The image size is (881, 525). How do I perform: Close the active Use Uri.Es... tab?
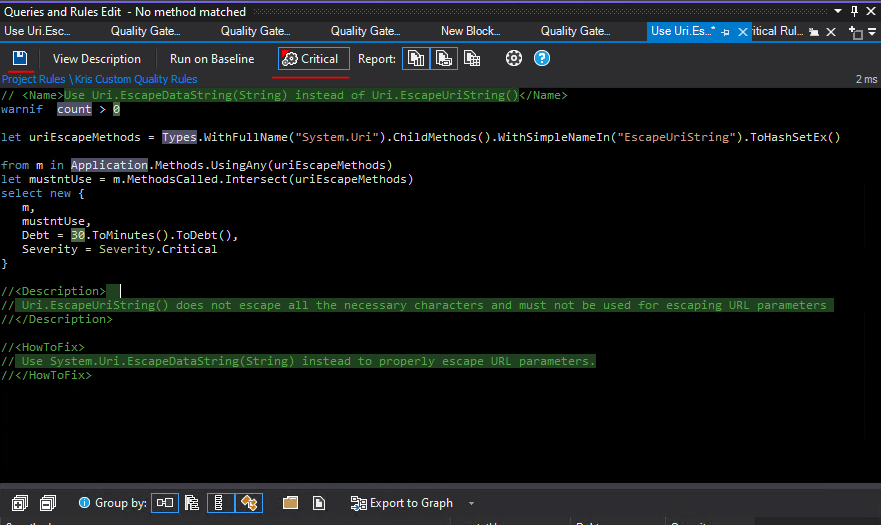coord(743,32)
